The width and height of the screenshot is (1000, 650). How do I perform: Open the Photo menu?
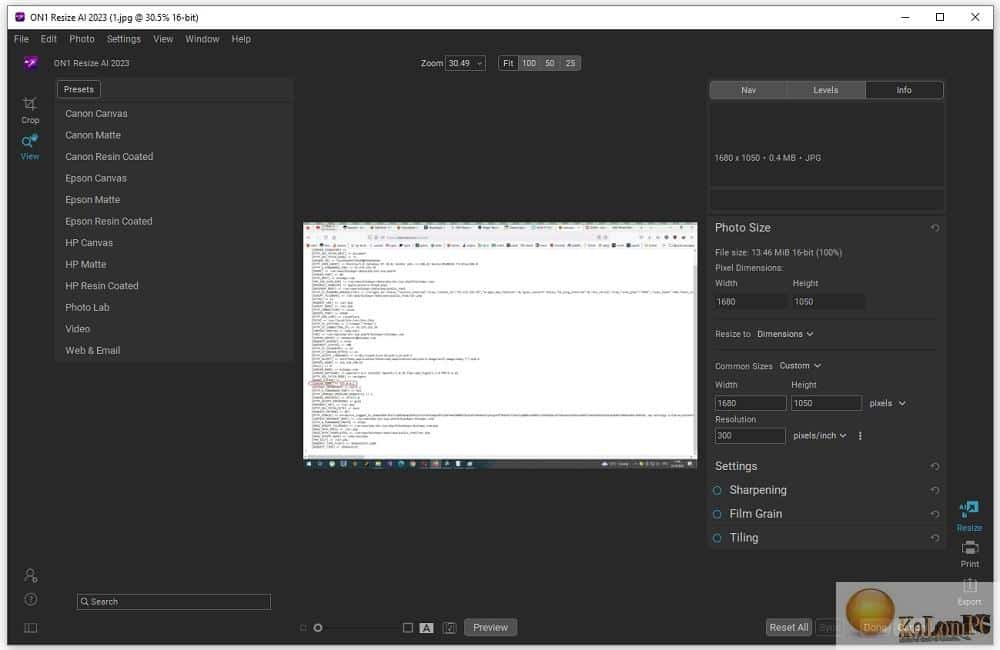click(82, 39)
